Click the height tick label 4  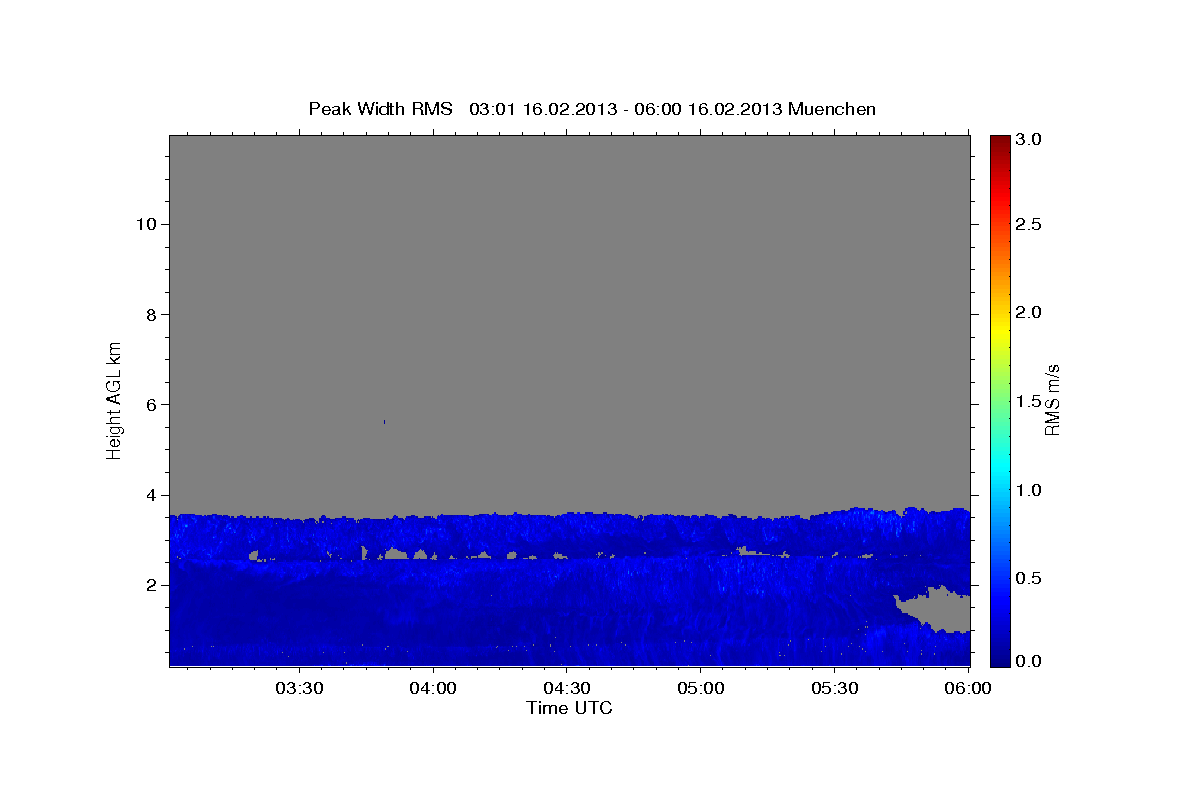click(149, 495)
